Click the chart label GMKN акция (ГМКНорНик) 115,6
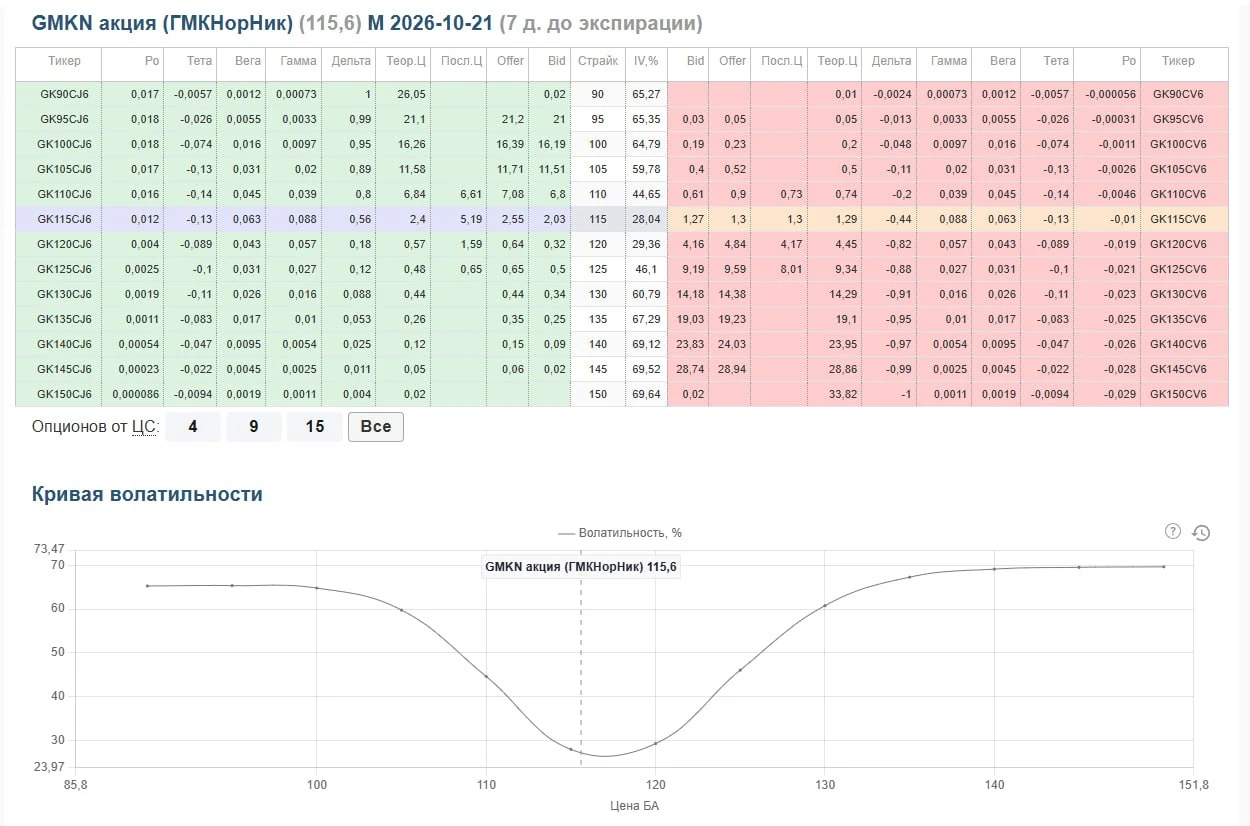The image size is (1250, 826). [580, 566]
